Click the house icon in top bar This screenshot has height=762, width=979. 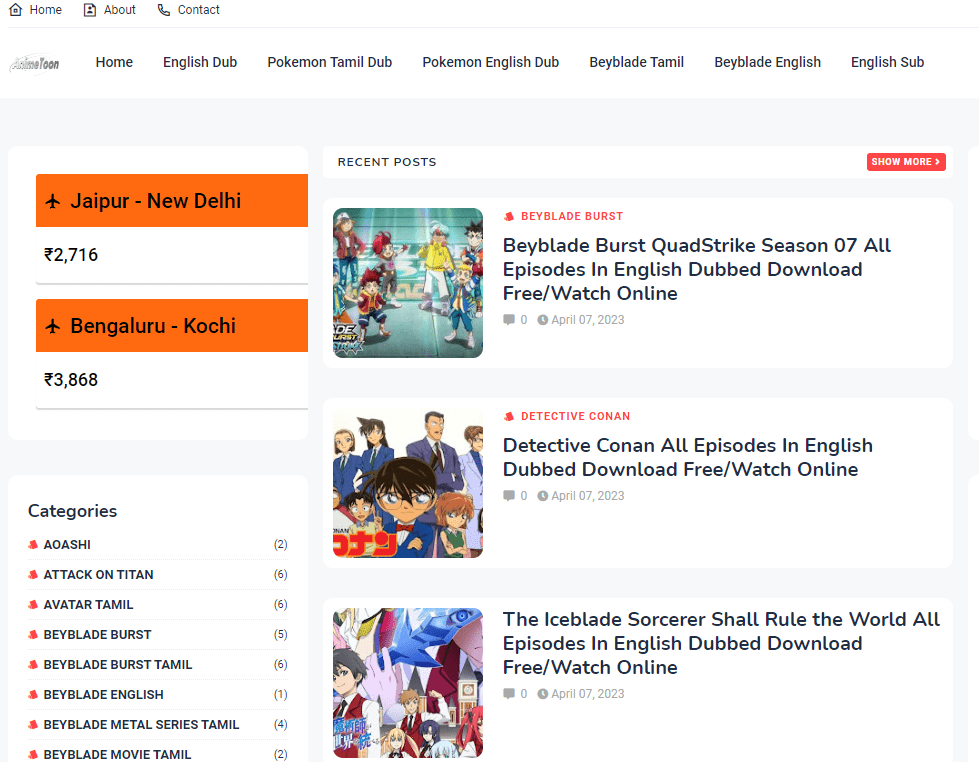[16, 10]
